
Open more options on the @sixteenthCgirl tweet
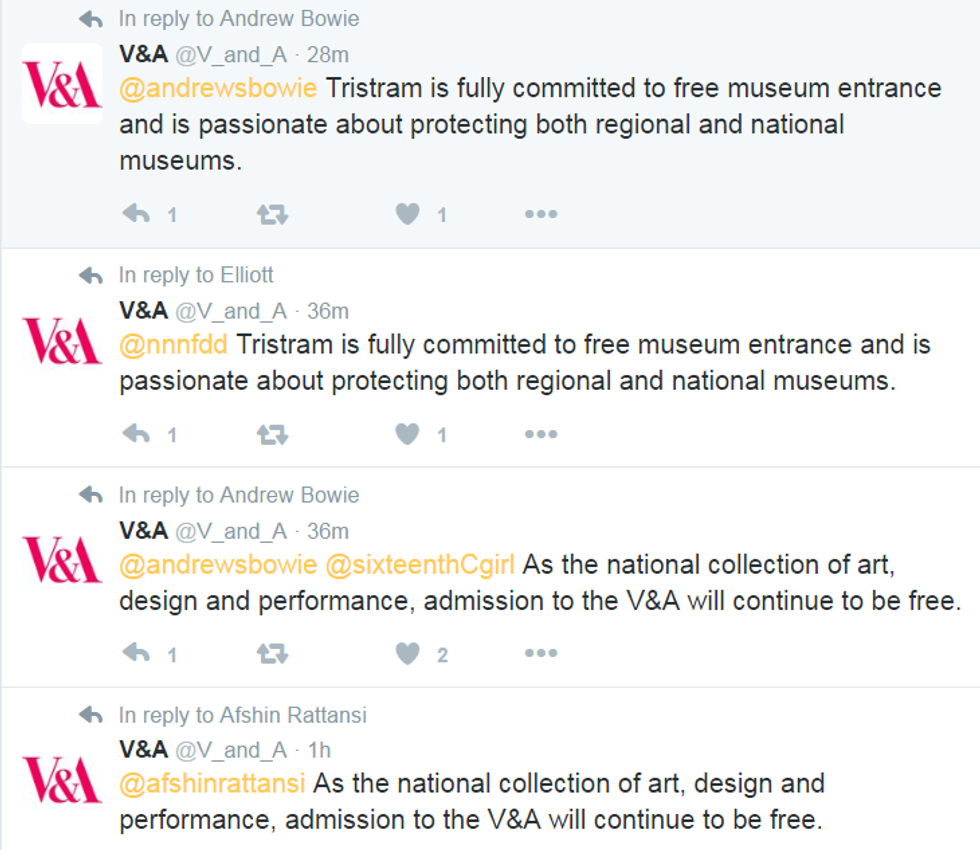tap(541, 654)
